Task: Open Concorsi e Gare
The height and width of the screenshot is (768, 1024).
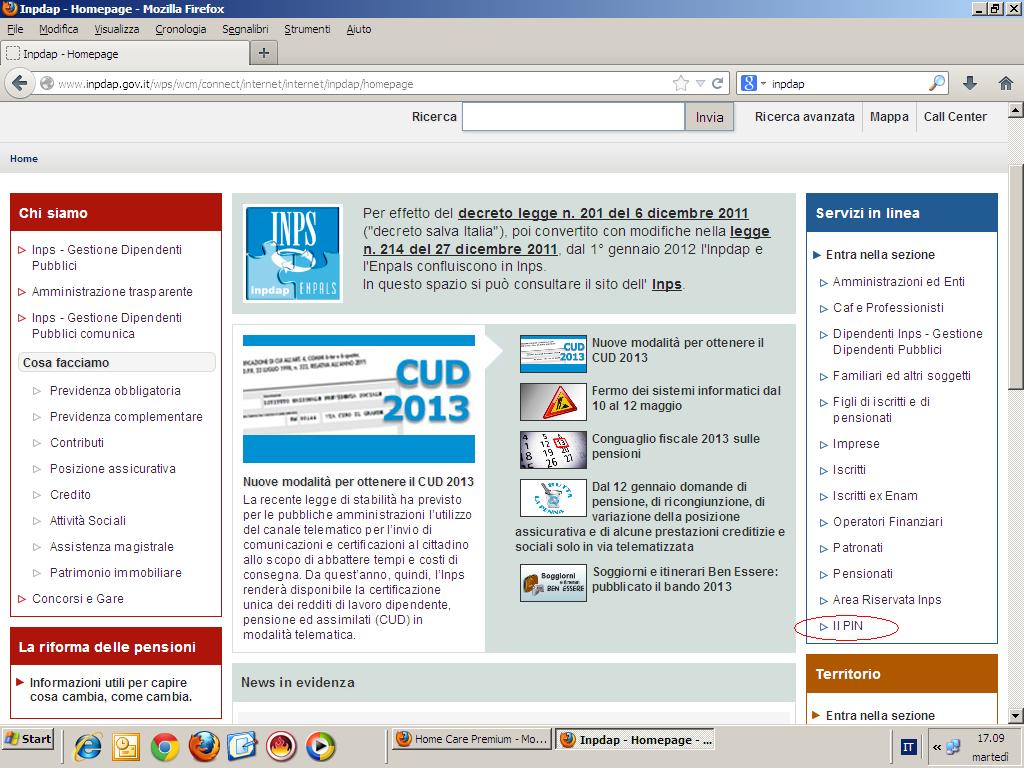Action: 78,599
